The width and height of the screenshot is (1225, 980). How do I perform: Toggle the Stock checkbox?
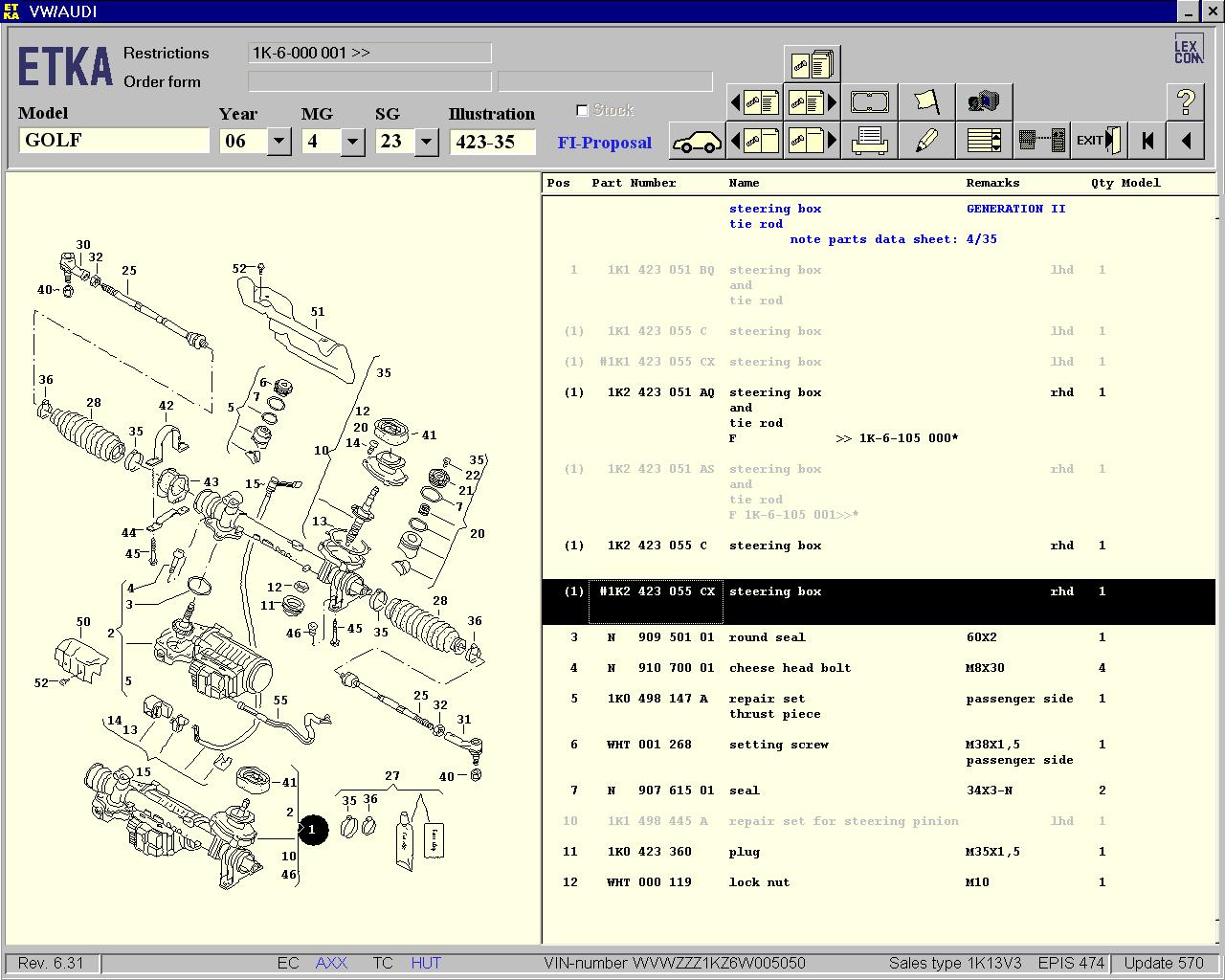click(582, 110)
